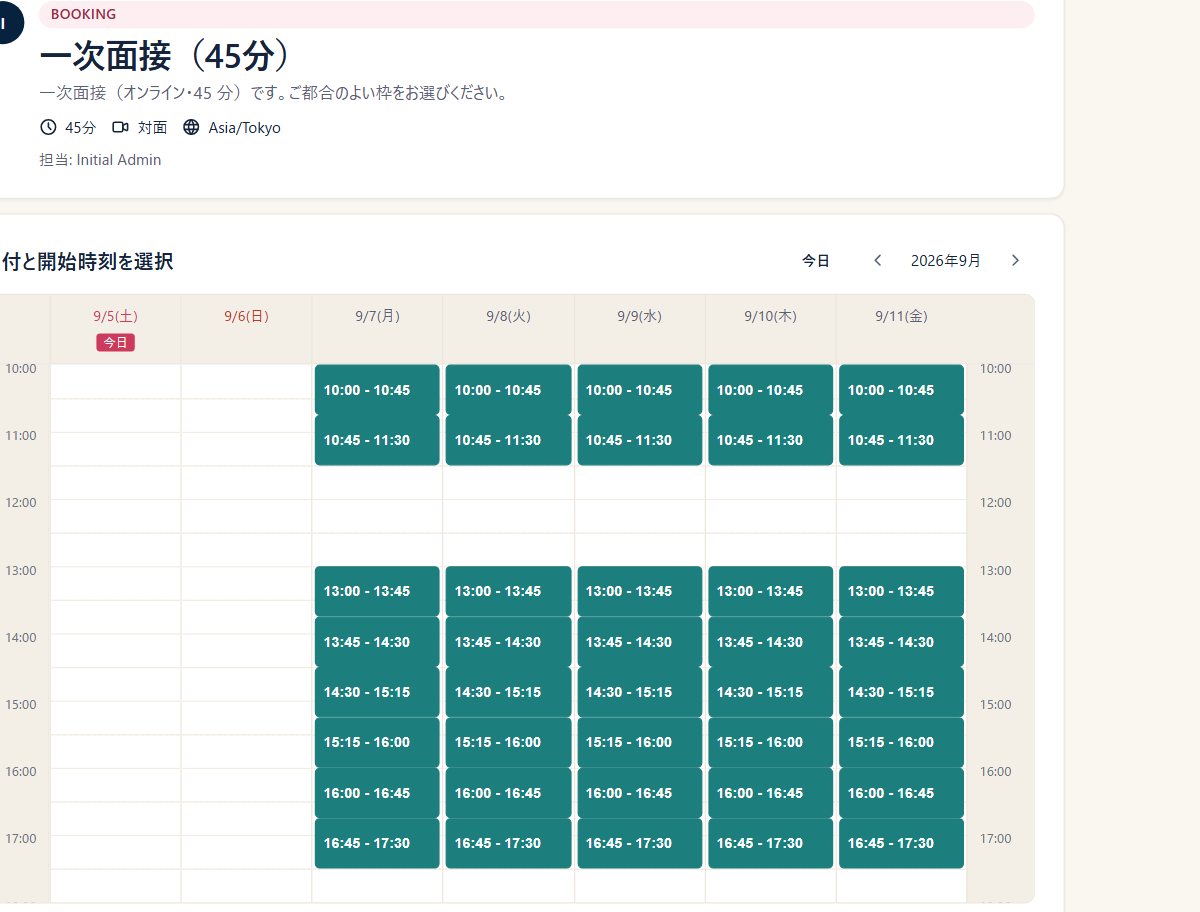This screenshot has width=1200, height=912.
Task: Click the 対面 meeting type label
Action: tap(152, 128)
